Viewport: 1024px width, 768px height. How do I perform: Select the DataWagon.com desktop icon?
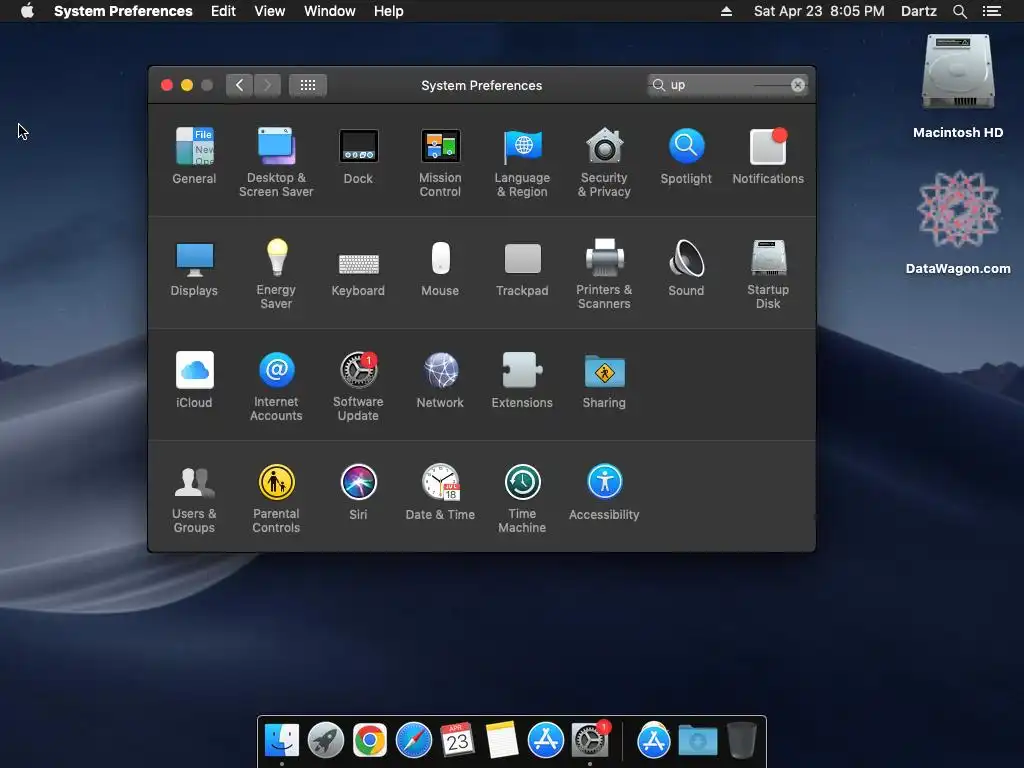[x=958, y=222]
